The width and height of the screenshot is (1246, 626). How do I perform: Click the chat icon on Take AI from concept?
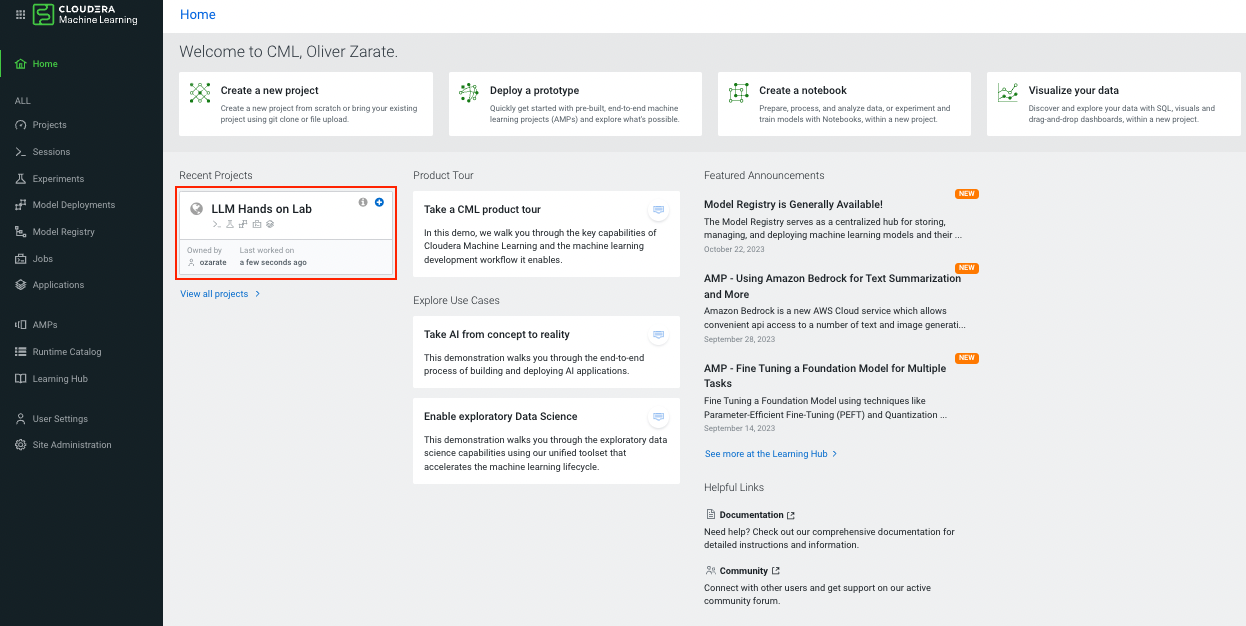pyautogui.click(x=658, y=335)
